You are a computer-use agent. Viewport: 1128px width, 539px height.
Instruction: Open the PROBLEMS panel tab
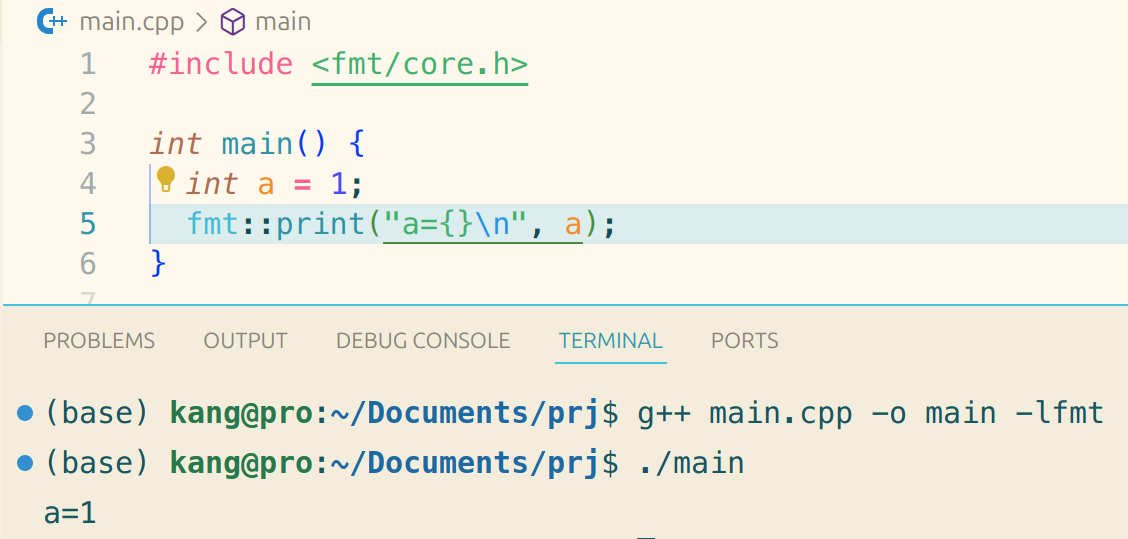pos(99,340)
